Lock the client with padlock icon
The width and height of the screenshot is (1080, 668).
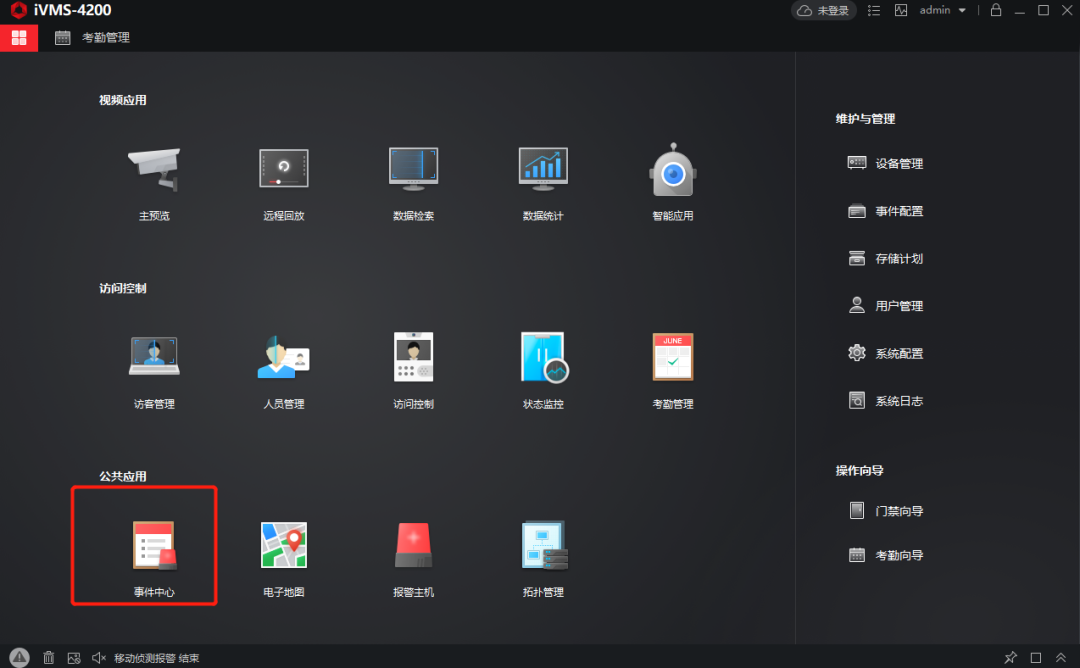tap(995, 10)
